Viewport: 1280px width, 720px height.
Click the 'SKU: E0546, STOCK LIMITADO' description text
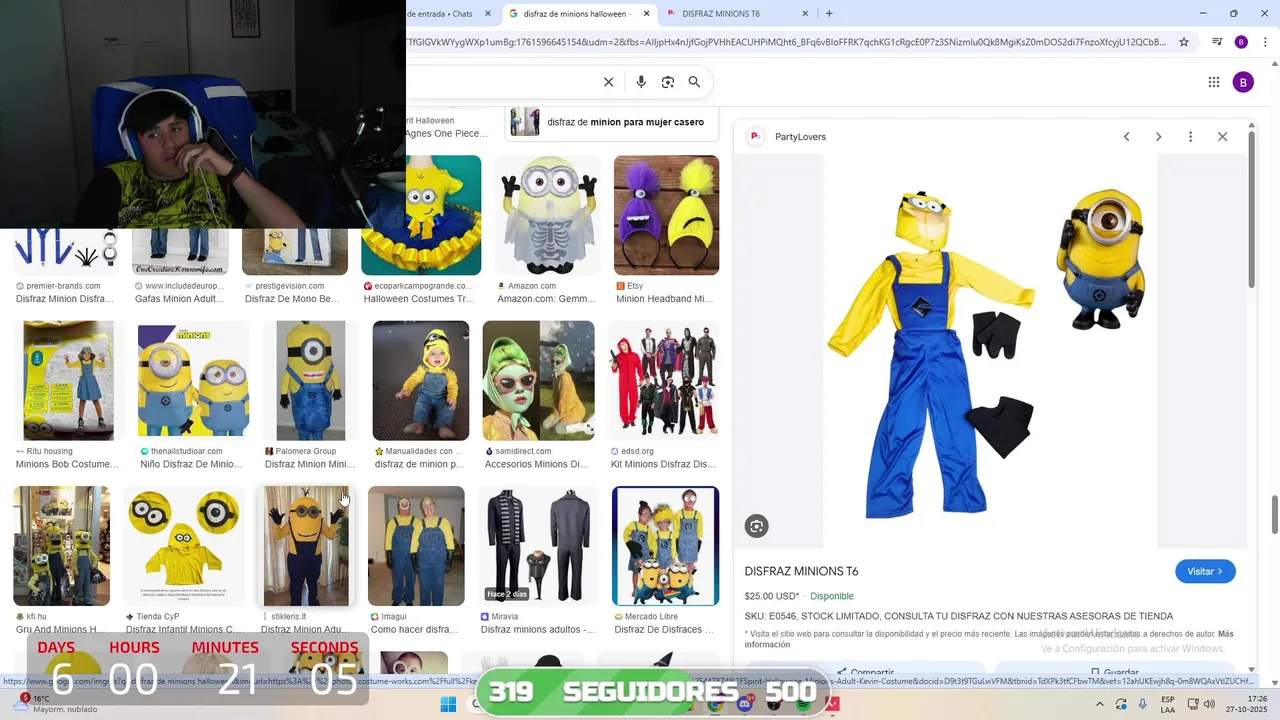tap(959, 616)
